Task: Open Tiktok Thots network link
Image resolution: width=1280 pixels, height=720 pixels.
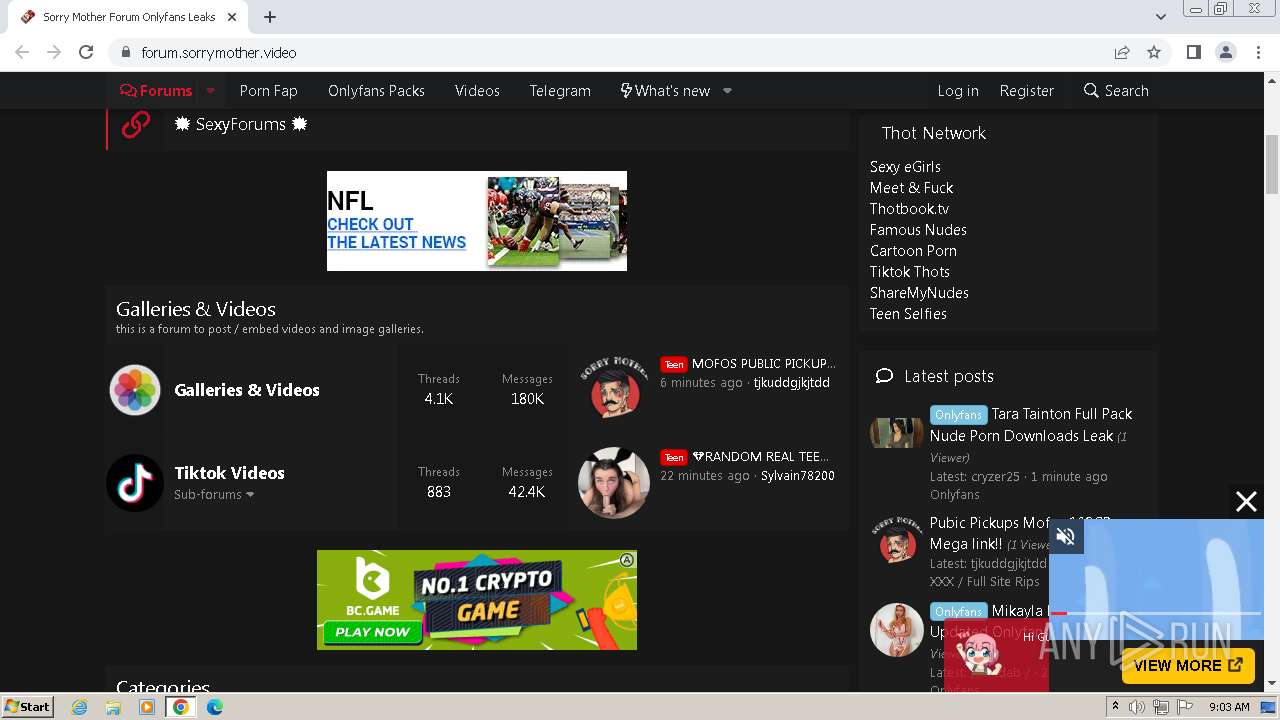Action: tap(910, 272)
